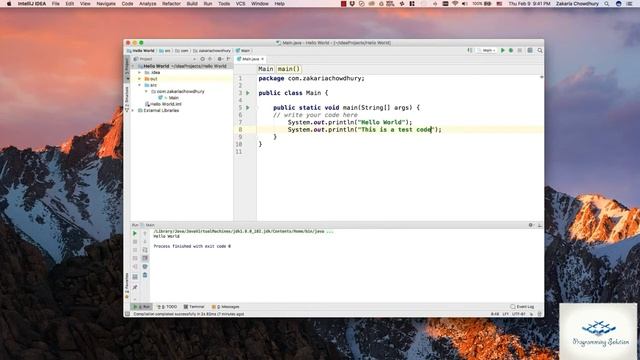The image size is (640, 360).
Task: Click the Apple menu logo
Action: [x=9, y=4]
